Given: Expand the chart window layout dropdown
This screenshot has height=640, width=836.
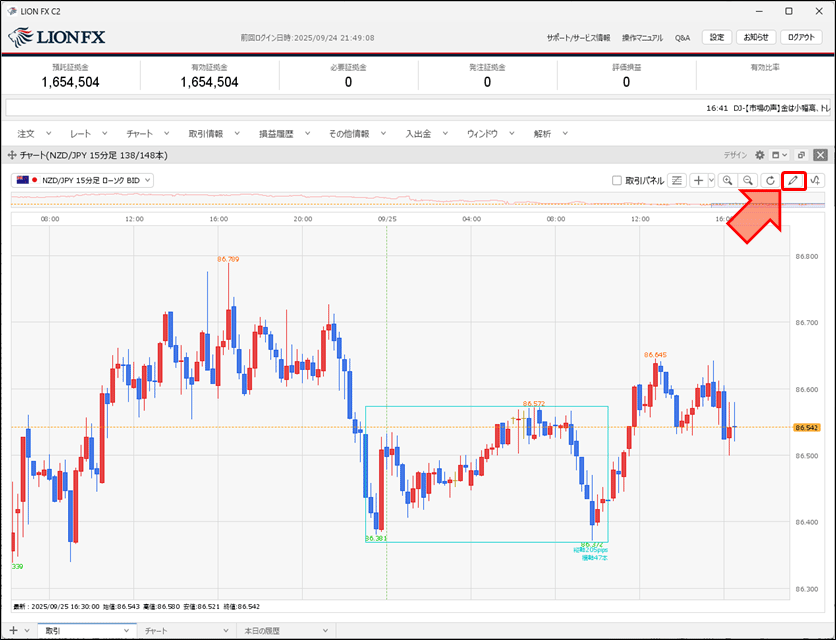Looking at the screenshot, I should coord(777,156).
